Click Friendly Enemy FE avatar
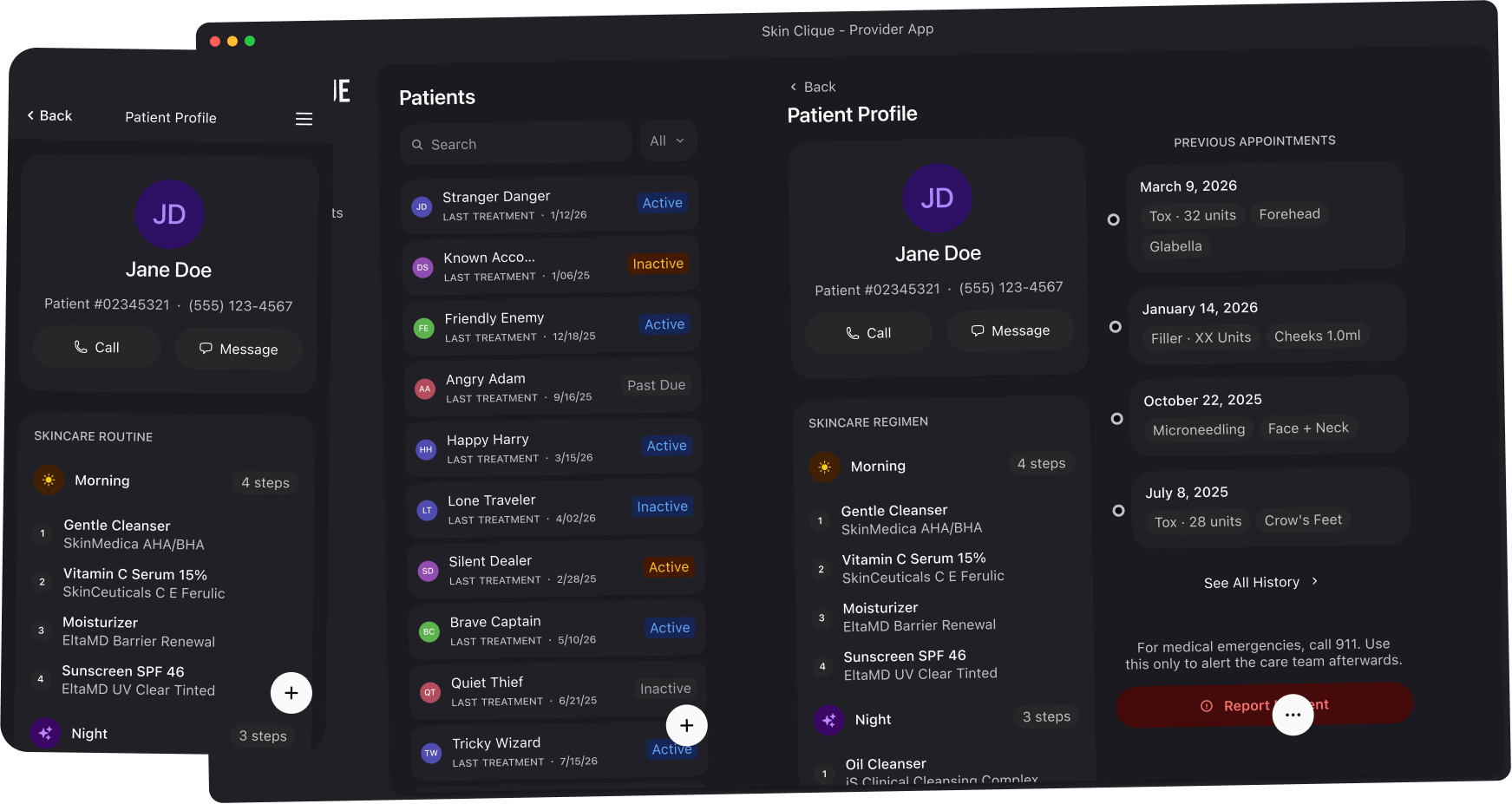This screenshot has width=1512, height=804. click(x=423, y=328)
